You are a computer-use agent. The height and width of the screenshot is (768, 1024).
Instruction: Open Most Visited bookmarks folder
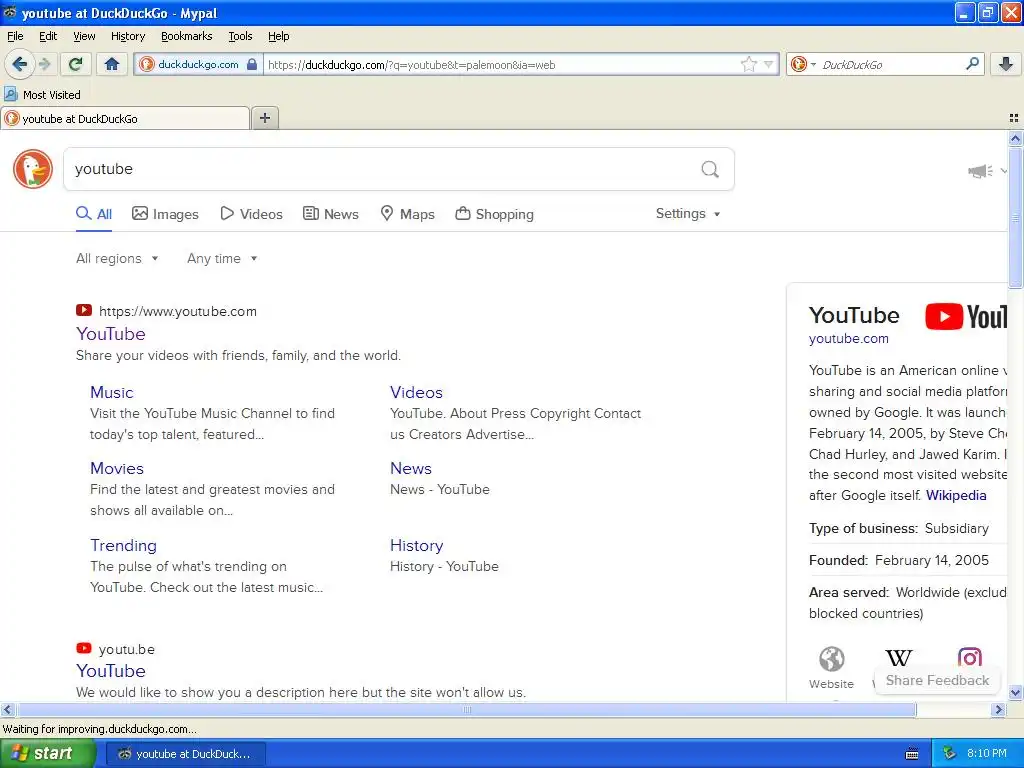(x=43, y=95)
